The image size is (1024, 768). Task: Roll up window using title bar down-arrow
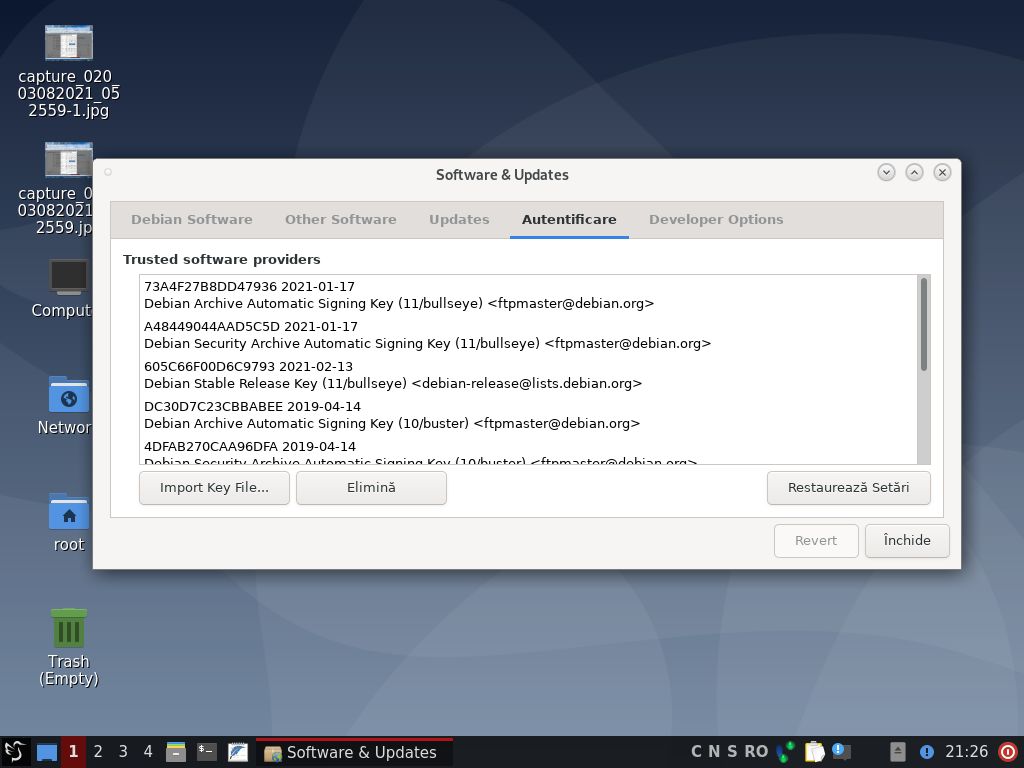pos(886,172)
